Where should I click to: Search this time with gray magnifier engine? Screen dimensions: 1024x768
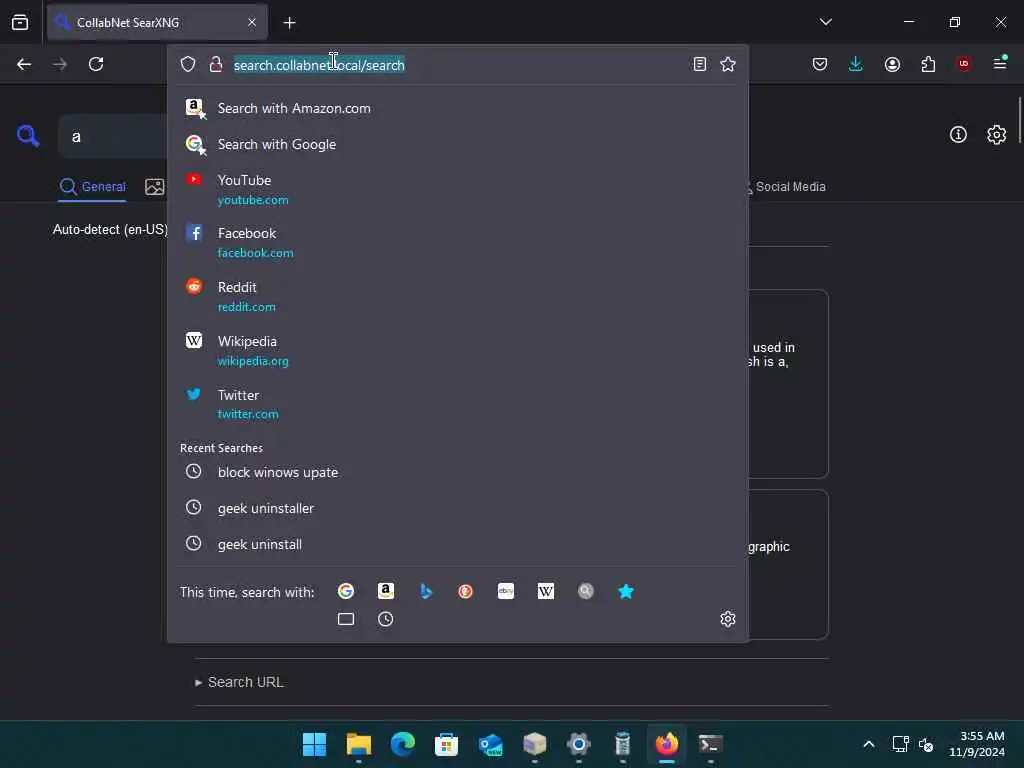pyautogui.click(x=586, y=591)
